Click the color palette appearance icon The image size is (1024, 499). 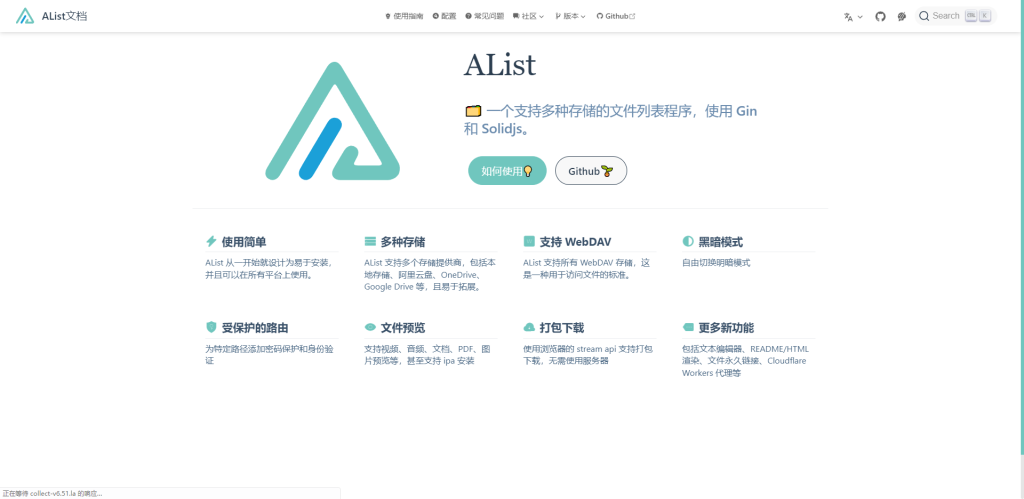coord(902,16)
